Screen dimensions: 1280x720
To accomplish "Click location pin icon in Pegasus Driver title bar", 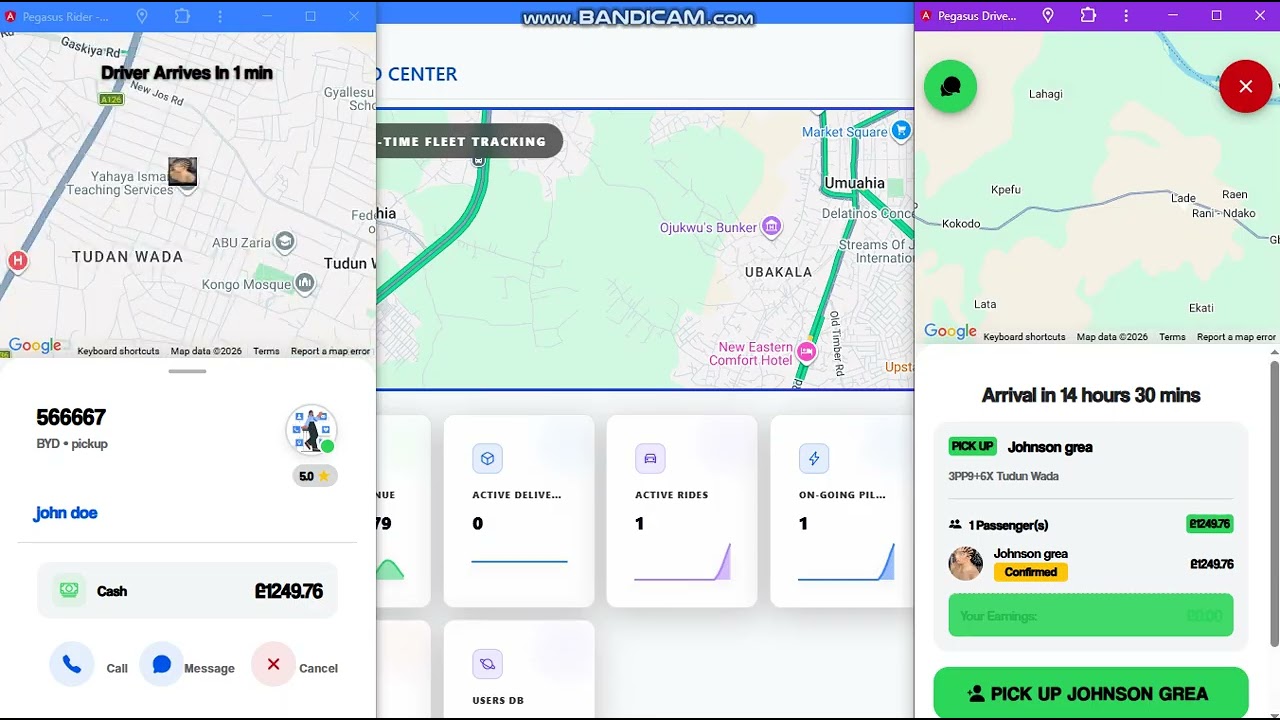I will 1048,16.
